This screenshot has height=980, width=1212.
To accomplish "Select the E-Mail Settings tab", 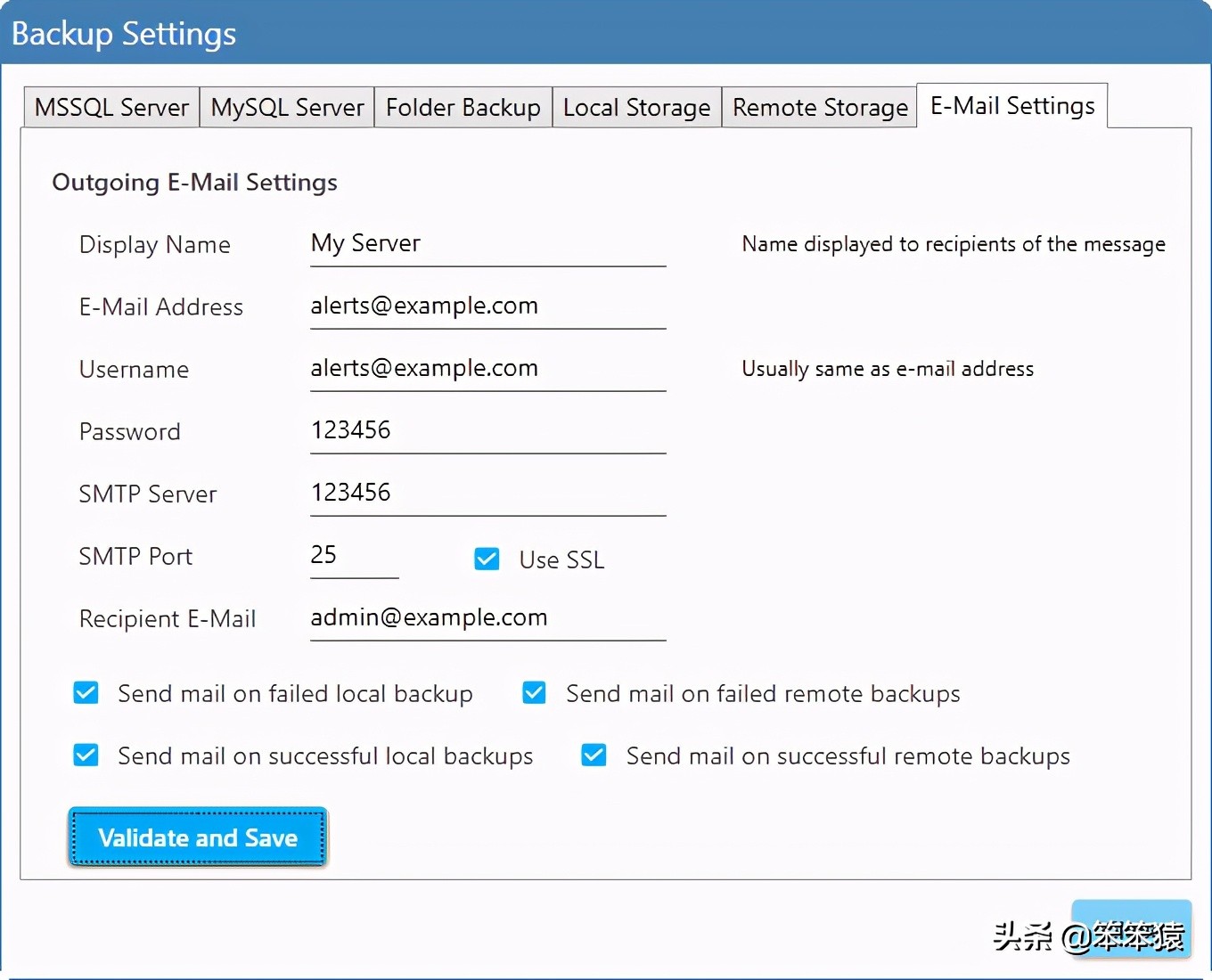I will tap(1011, 105).
